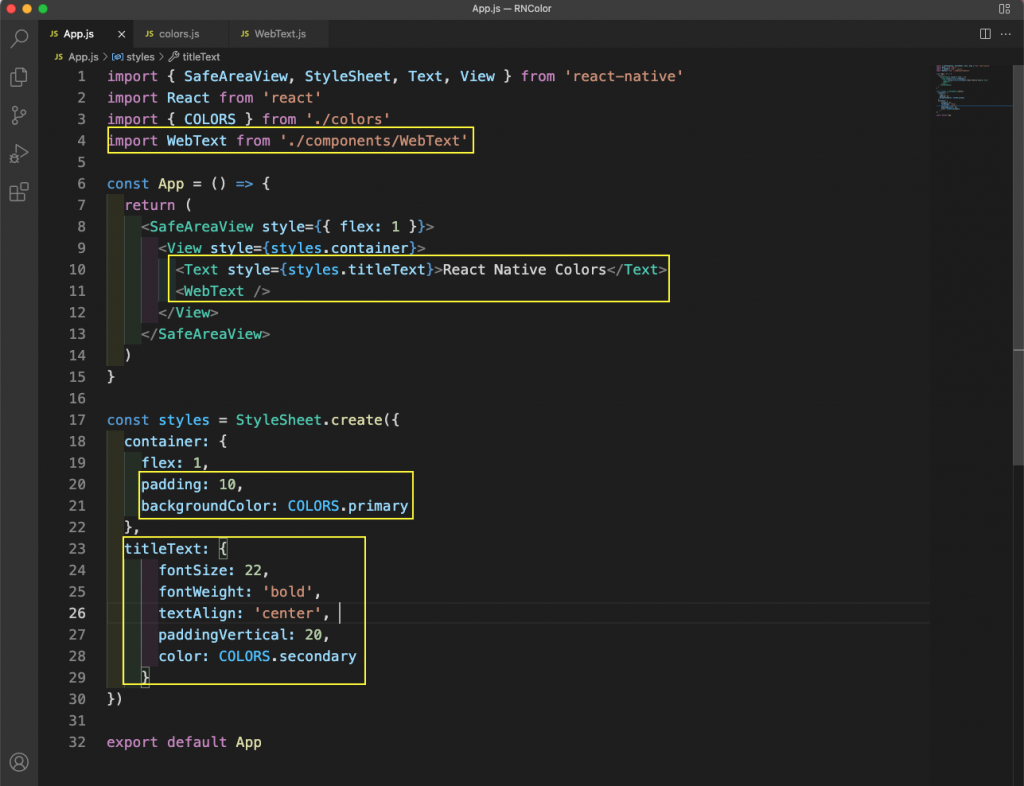1024x786 pixels.
Task: Click the yellow minimize window button
Action: tap(27, 8)
